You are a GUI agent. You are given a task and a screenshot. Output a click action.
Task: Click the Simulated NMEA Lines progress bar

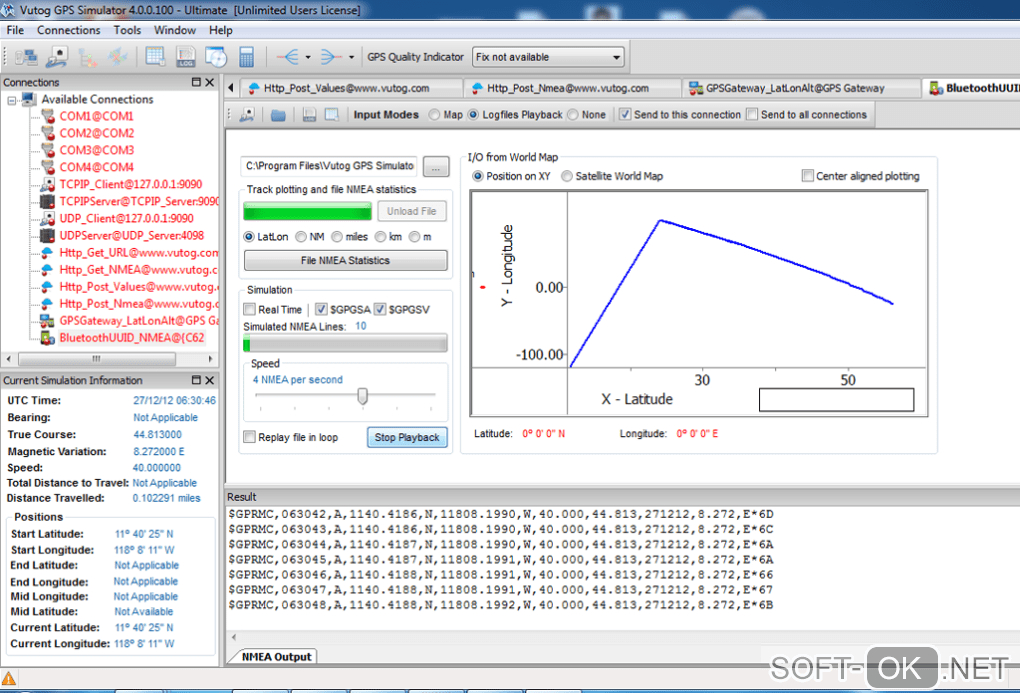click(x=345, y=343)
